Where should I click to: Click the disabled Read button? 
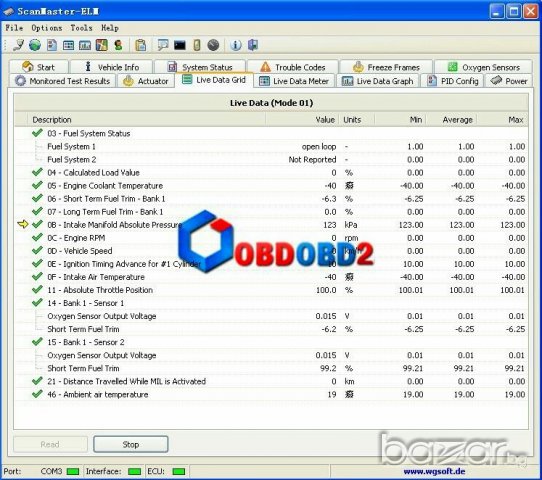tap(50, 444)
